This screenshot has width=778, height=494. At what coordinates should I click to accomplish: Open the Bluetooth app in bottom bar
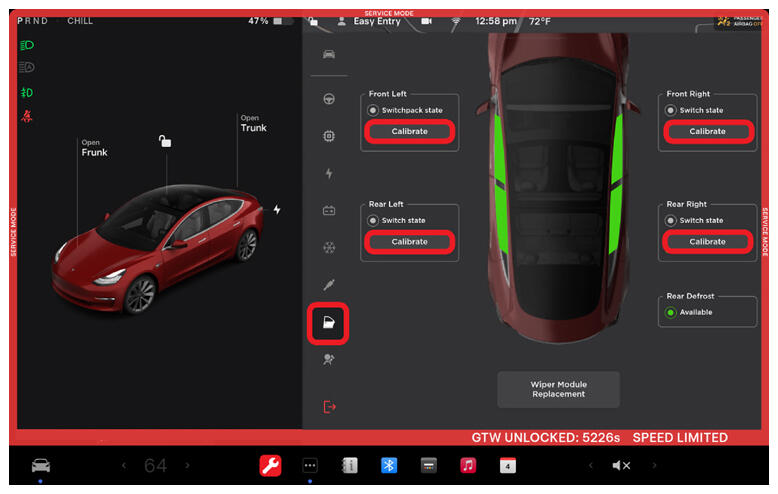[389, 465]
